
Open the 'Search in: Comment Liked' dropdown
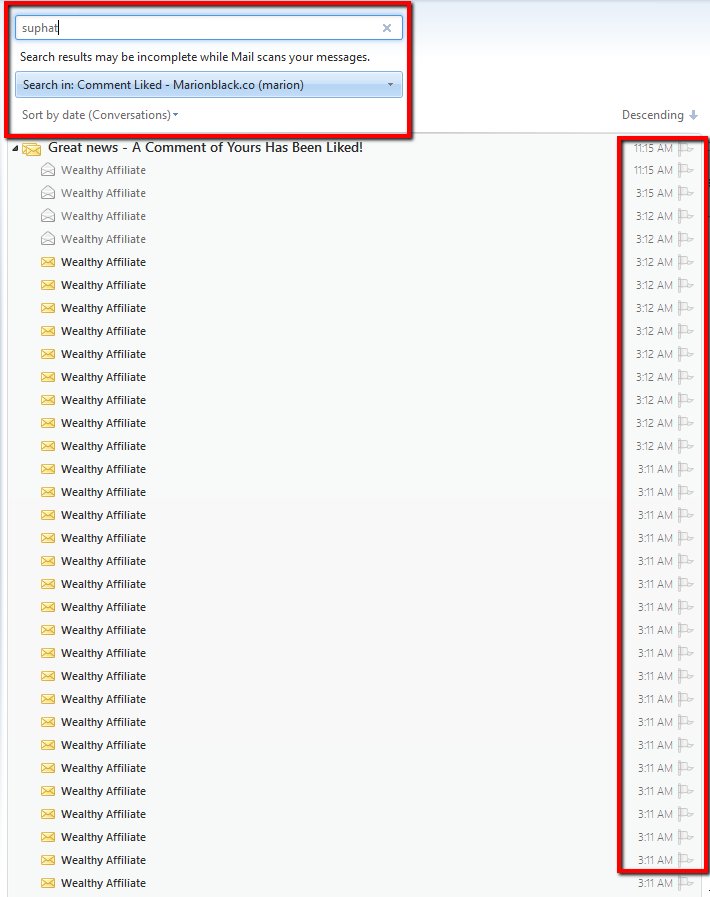(209, 85)
